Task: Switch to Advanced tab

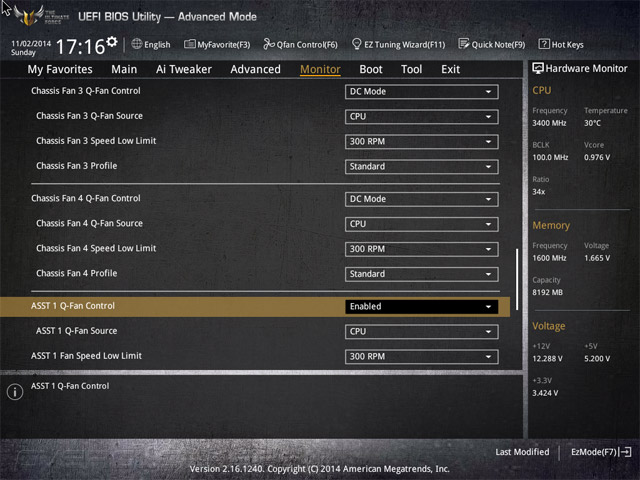Action: pyautogui.click(x=256, y=69)
